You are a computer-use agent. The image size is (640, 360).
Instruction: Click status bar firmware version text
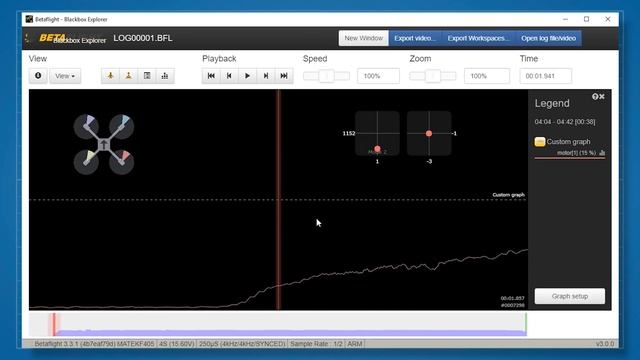click(94, 344)
